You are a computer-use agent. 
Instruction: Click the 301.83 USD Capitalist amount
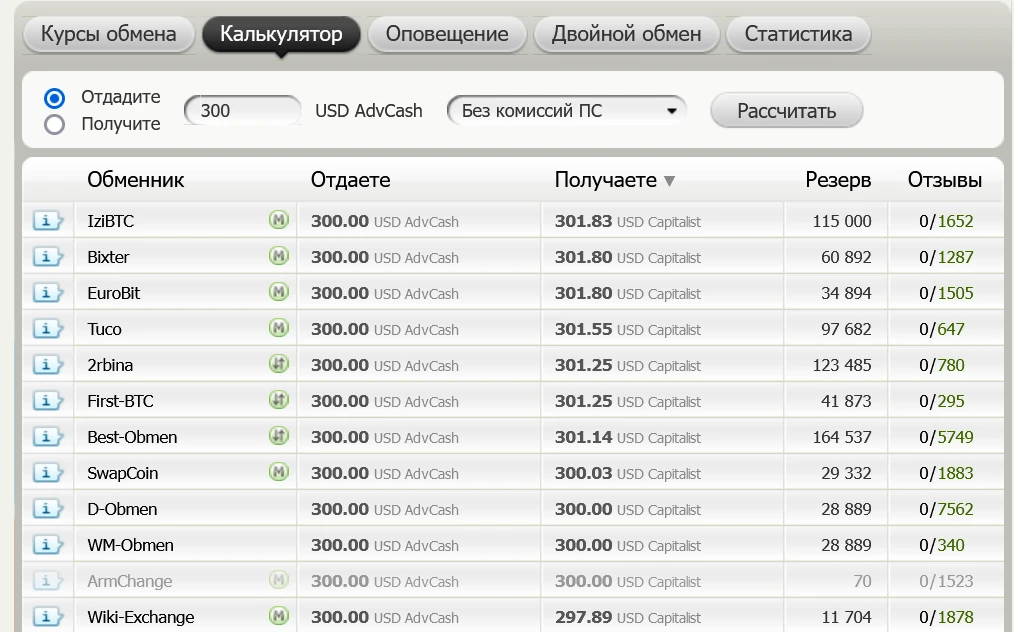pyautogui.click(x=628, y=221)
